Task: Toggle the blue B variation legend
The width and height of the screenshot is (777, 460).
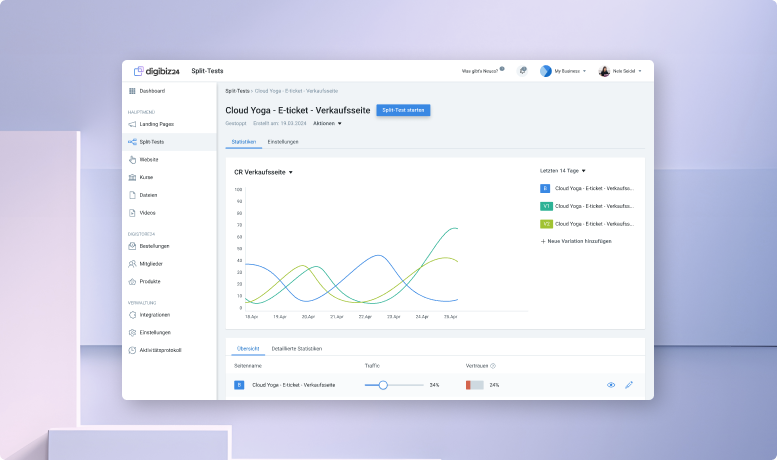Action: point(545,188)
